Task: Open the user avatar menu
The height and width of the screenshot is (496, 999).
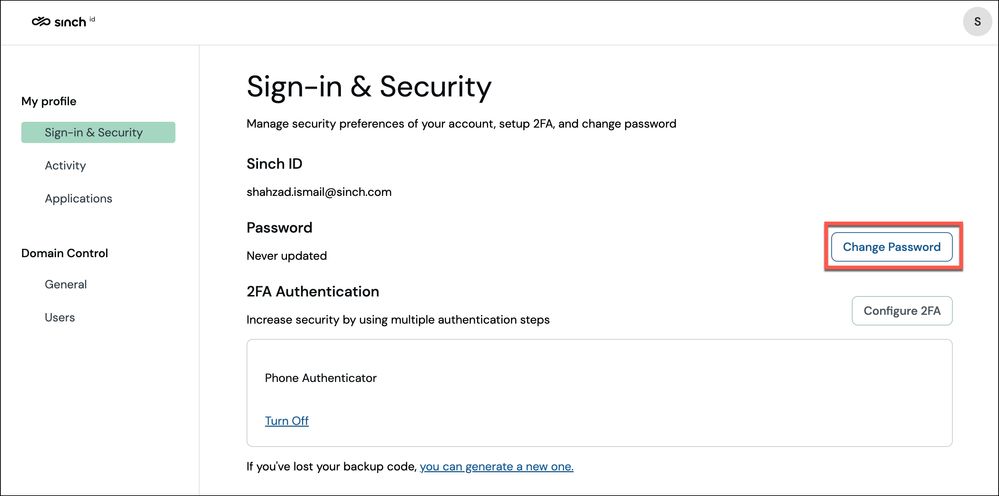Action: (x=976, y=22)
